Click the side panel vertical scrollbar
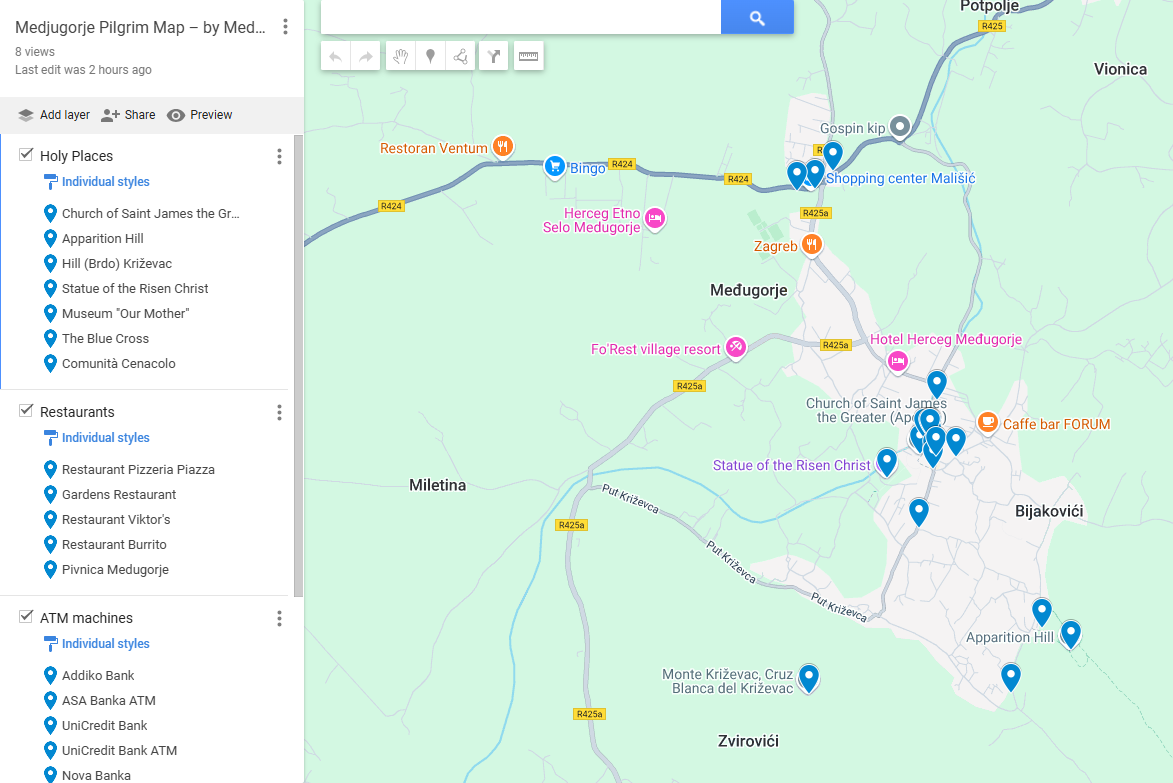 (298, 366)
